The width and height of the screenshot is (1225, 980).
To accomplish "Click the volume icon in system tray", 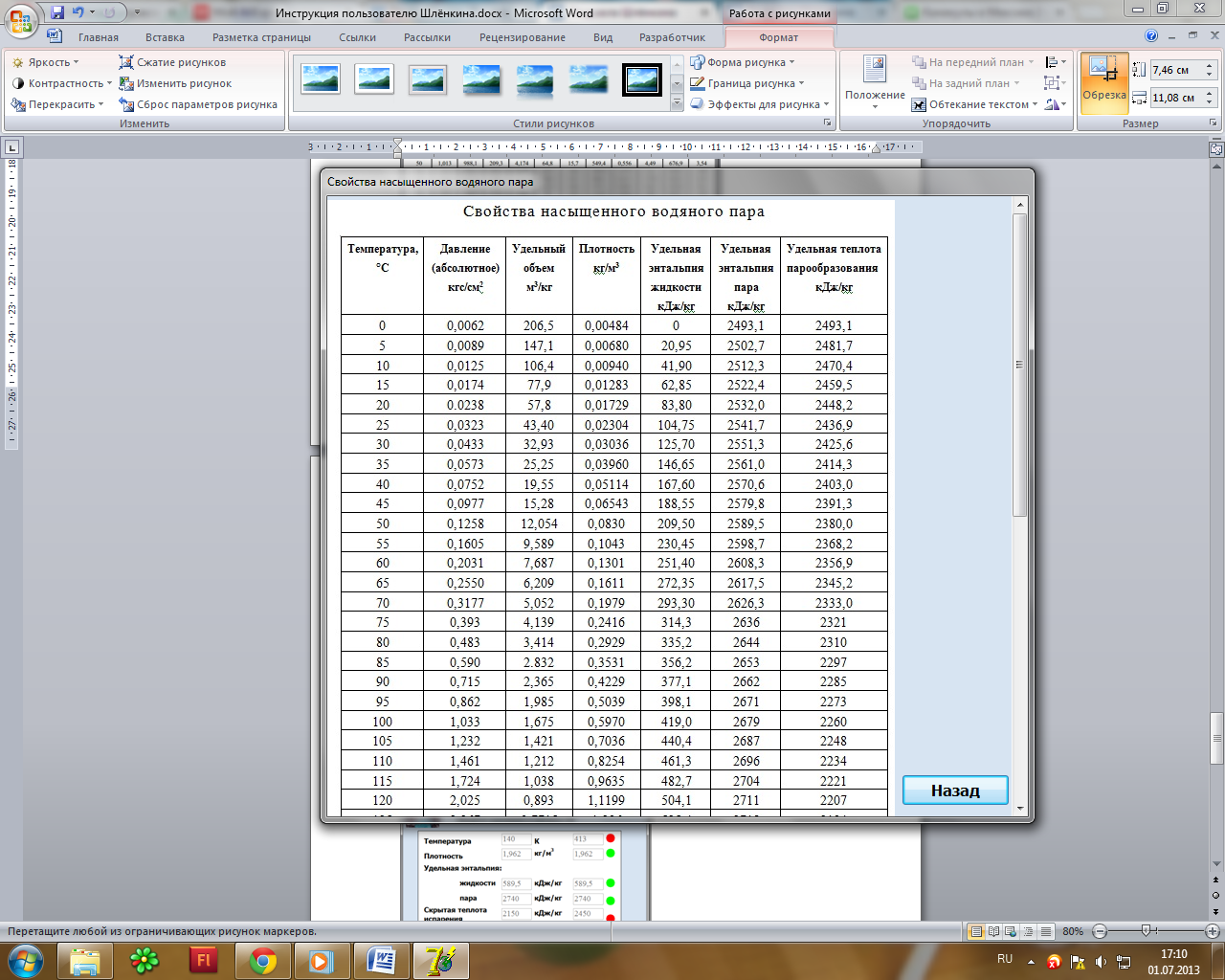I will click(x=1101, y=962).
